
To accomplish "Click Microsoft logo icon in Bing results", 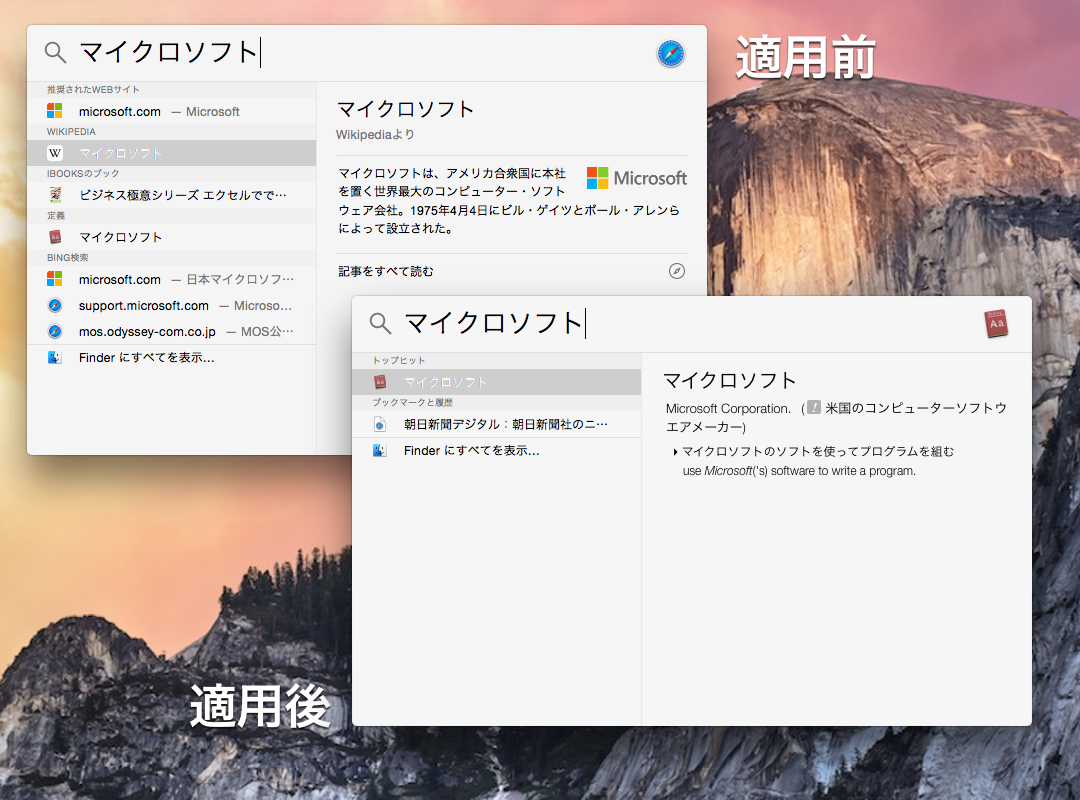I will (54, 279).
